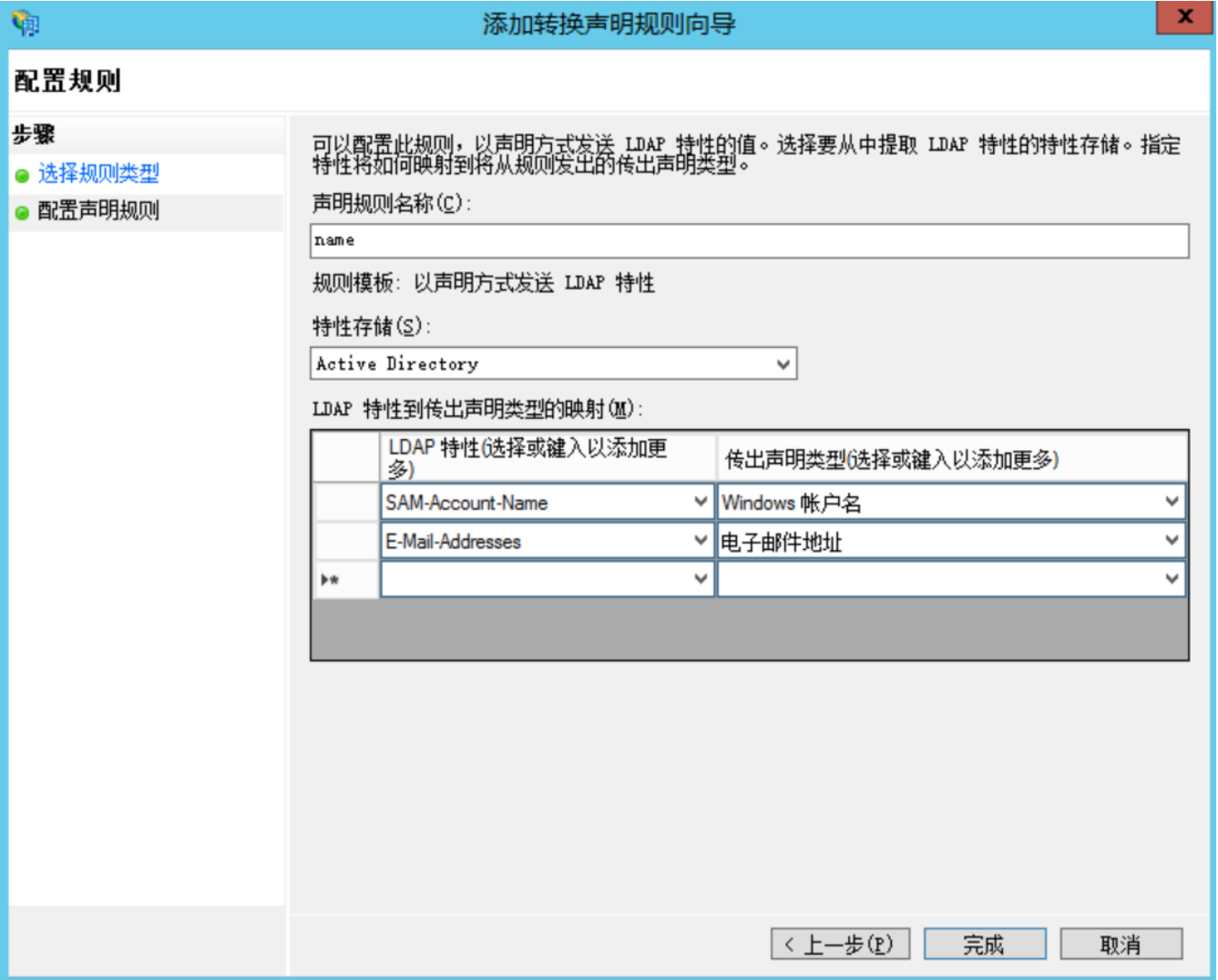The height and width of the screenshot is (980, 1218).
Task: Click the green bullet beside 选择规则类型
Action: [x=22, y=175]
